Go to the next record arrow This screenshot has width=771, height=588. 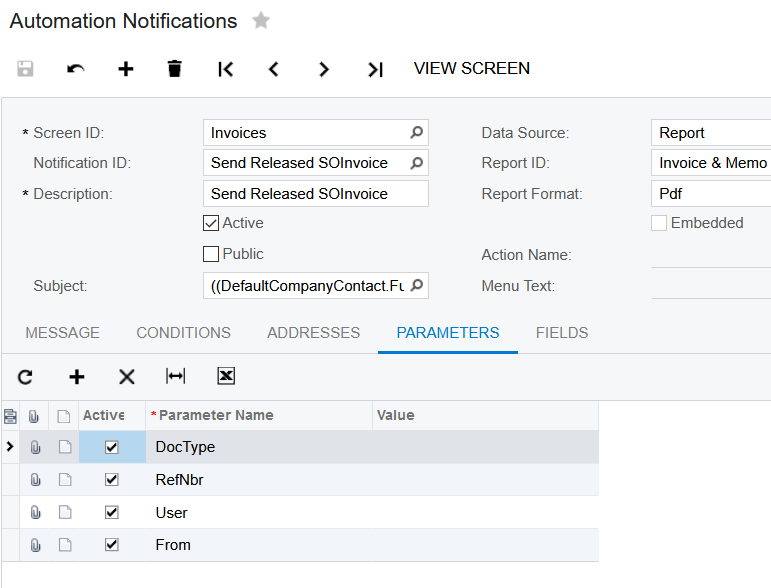(x=324, y=69)
